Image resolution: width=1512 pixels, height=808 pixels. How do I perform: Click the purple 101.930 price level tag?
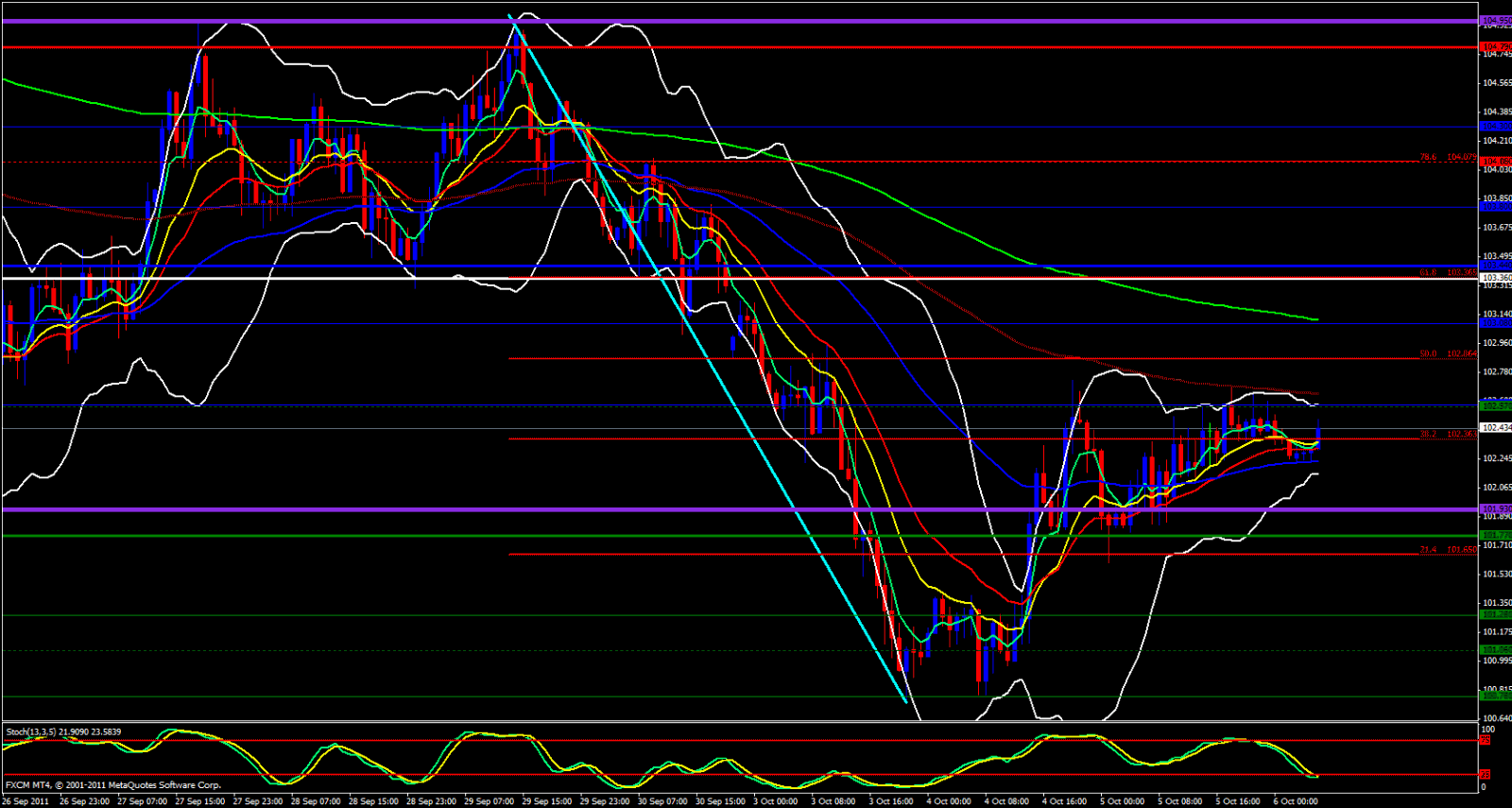1496,509
